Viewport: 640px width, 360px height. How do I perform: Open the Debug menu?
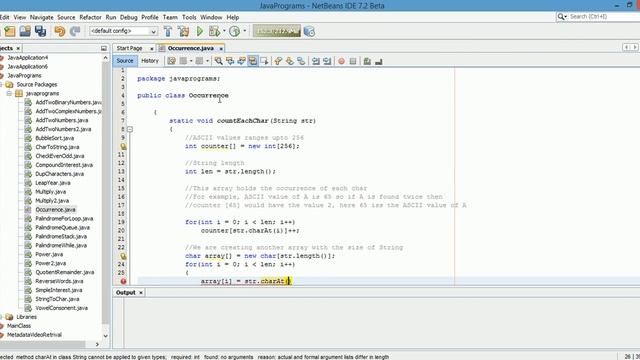pyautogui.click(x=129, y=17)
